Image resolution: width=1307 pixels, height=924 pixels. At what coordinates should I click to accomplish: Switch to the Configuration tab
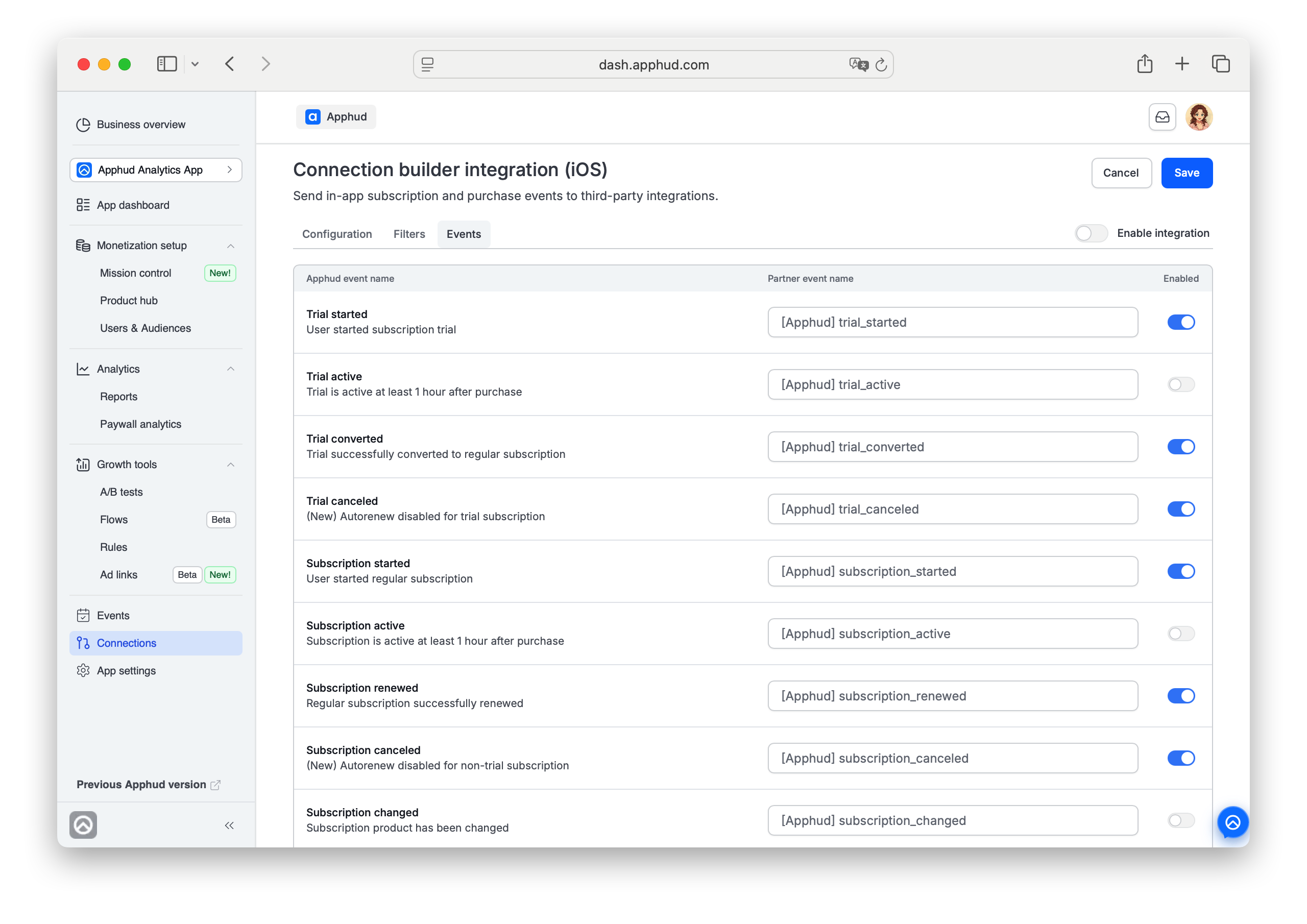point(337,234)
